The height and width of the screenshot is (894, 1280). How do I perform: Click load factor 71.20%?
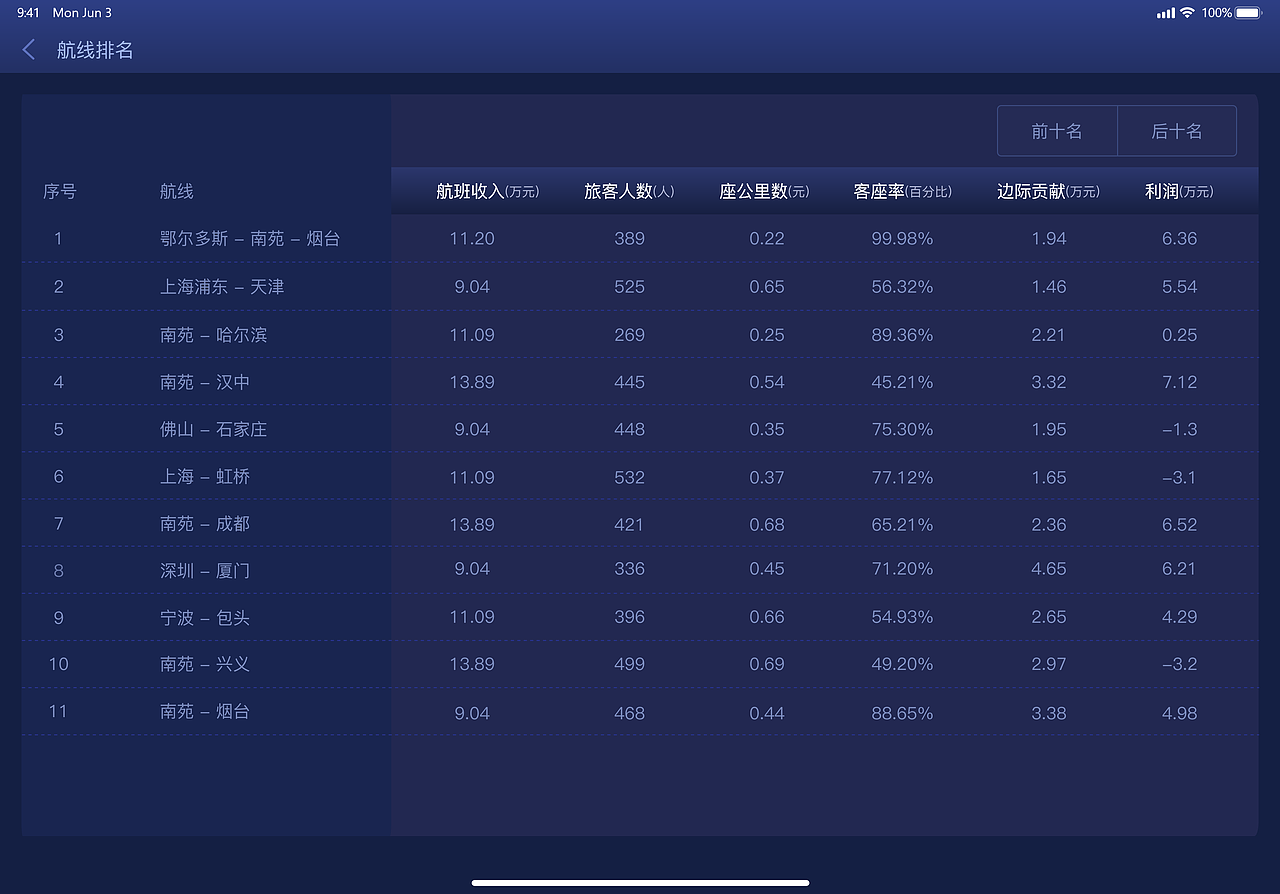902,568
